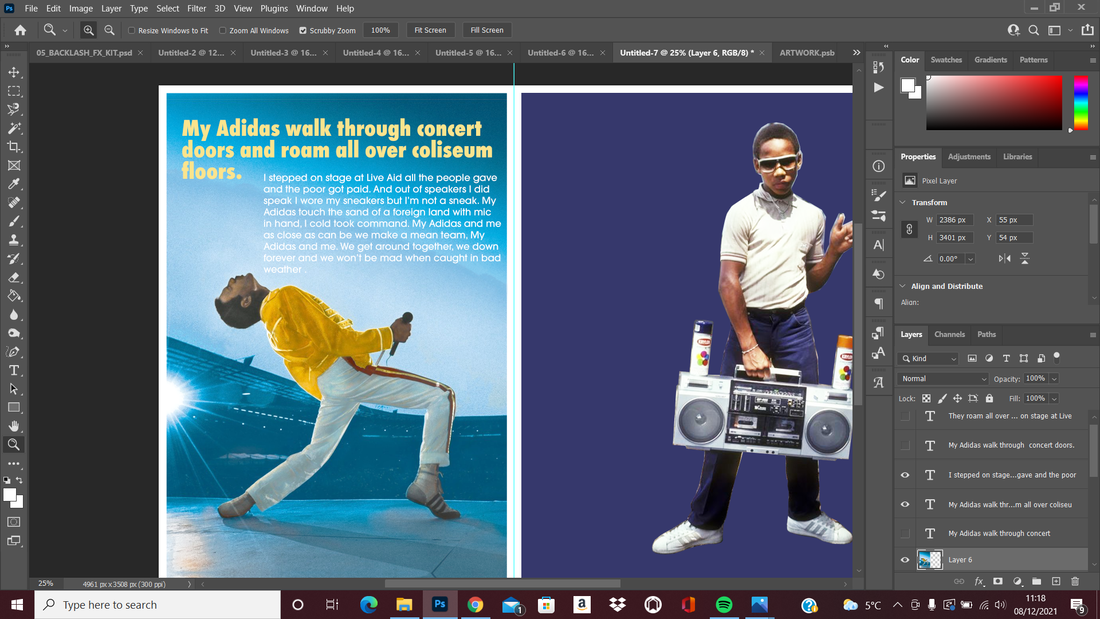
Task: Flip horizontal in Transform properties
Action: coord(1005,258)
